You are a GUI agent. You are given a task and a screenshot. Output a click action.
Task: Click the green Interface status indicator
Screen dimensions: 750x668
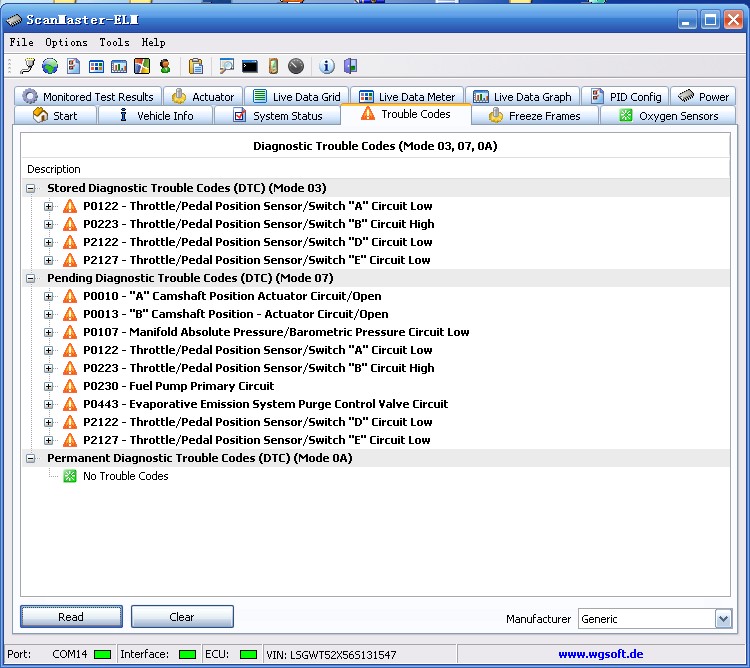coord(187,654)
